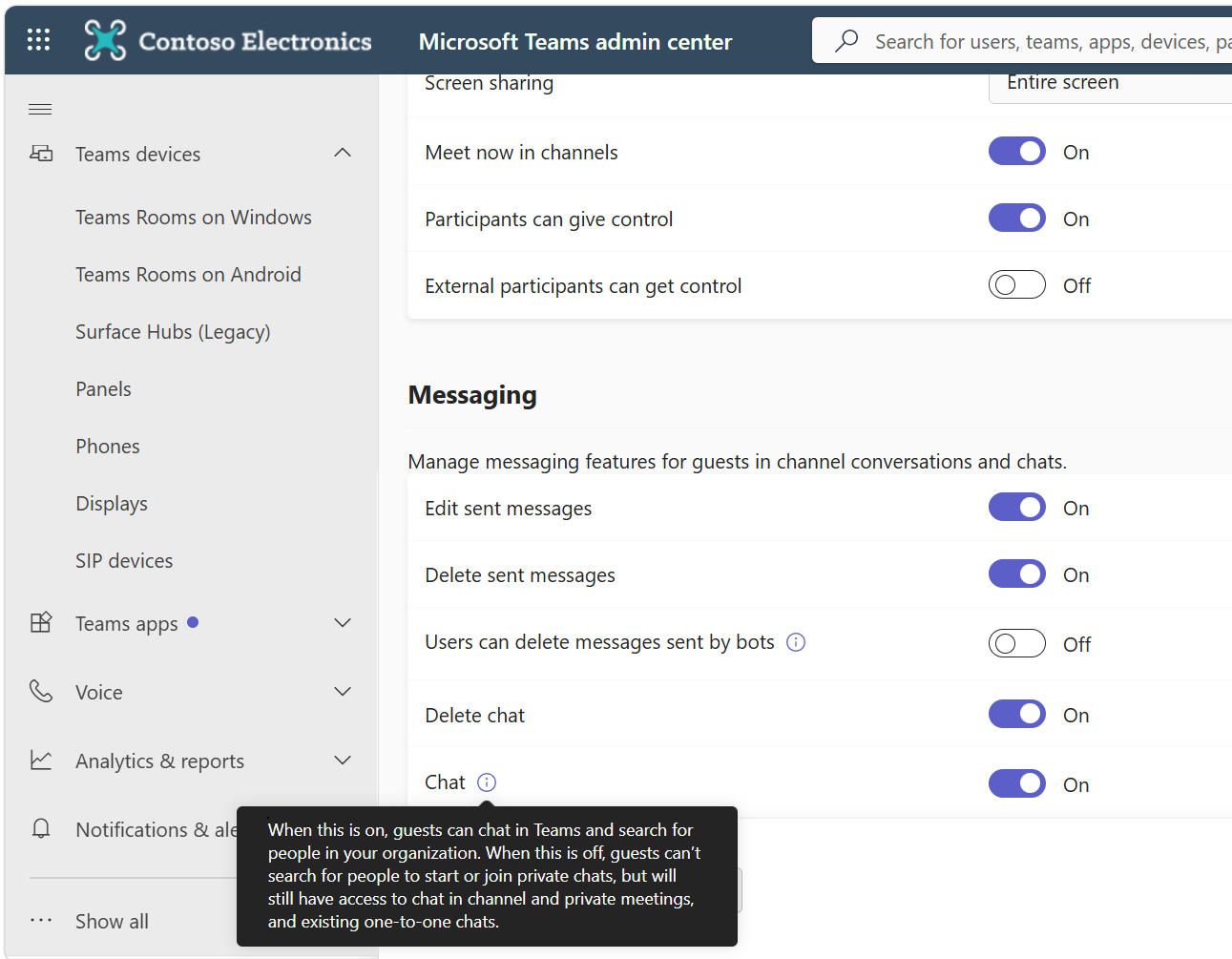1232x959 pixels.
Task: Switch off Delete sent messages
Action: point(1017,574)
